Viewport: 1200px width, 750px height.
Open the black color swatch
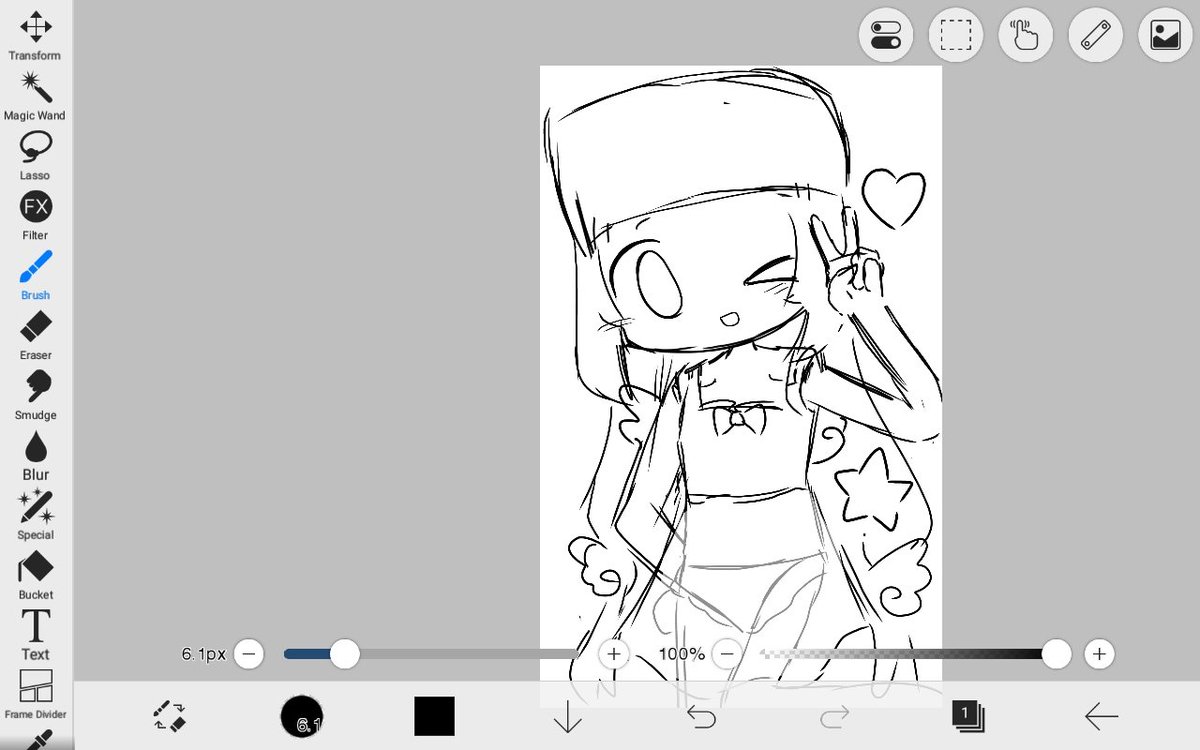[x=434, y=716]
